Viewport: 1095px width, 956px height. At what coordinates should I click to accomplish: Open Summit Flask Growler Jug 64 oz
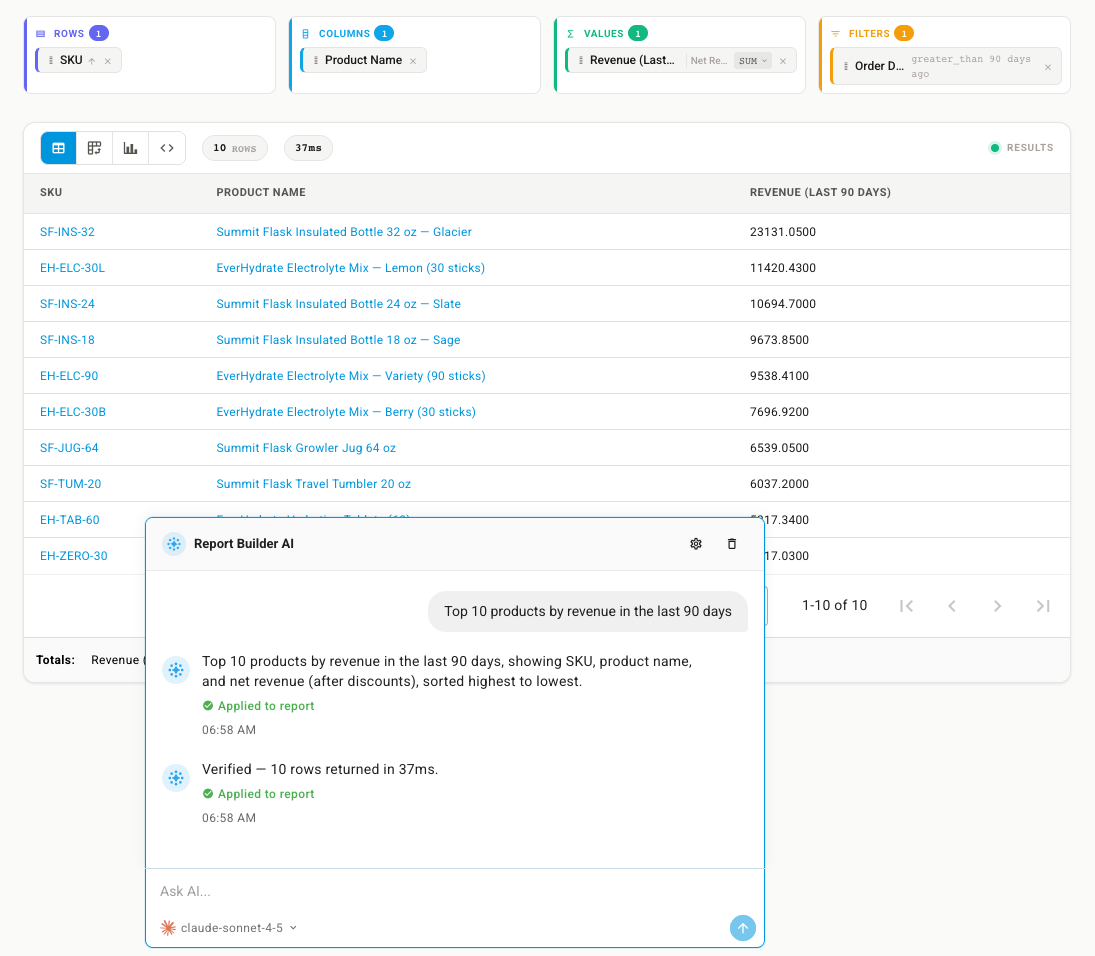pyautogui.click(x=306, y=448)
